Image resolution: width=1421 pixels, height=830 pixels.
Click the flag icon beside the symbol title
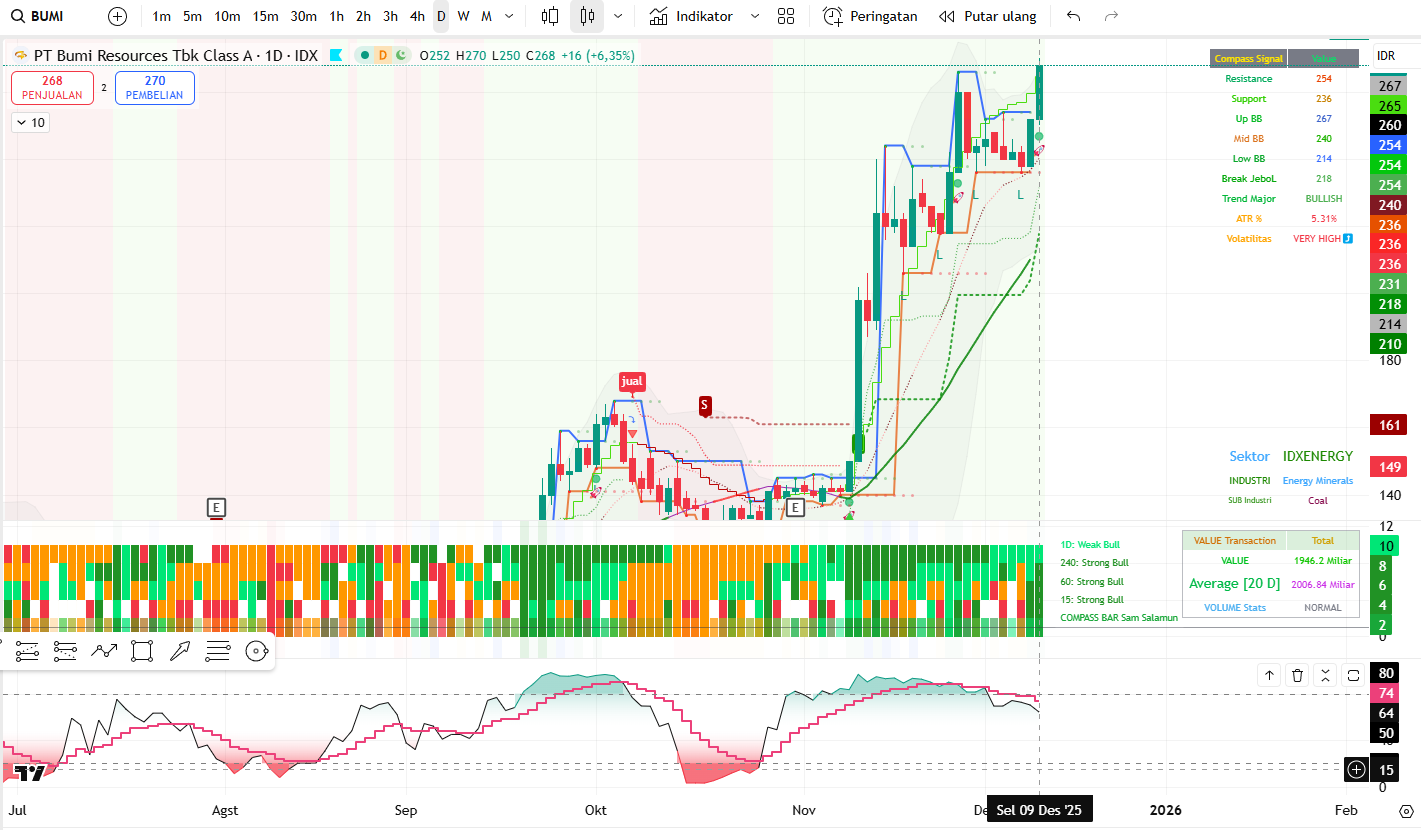337,55
